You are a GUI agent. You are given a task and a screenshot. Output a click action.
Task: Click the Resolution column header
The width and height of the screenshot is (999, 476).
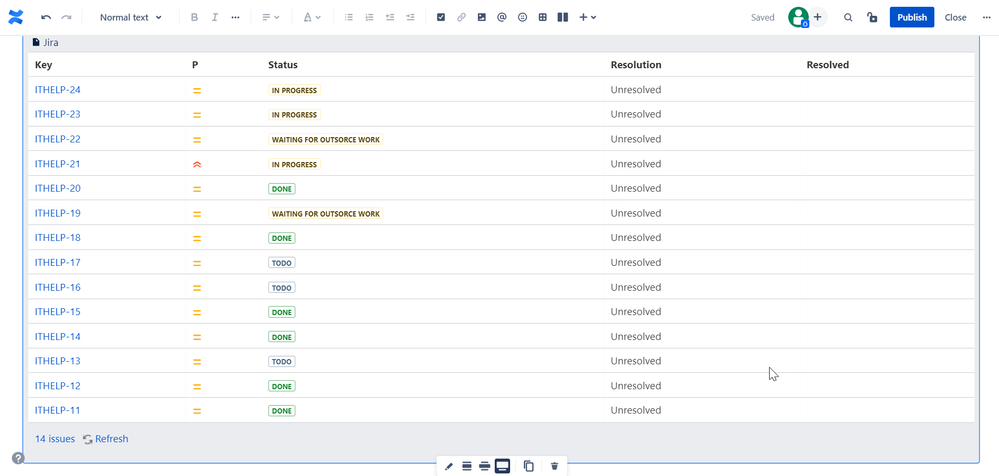coord(636,65)
